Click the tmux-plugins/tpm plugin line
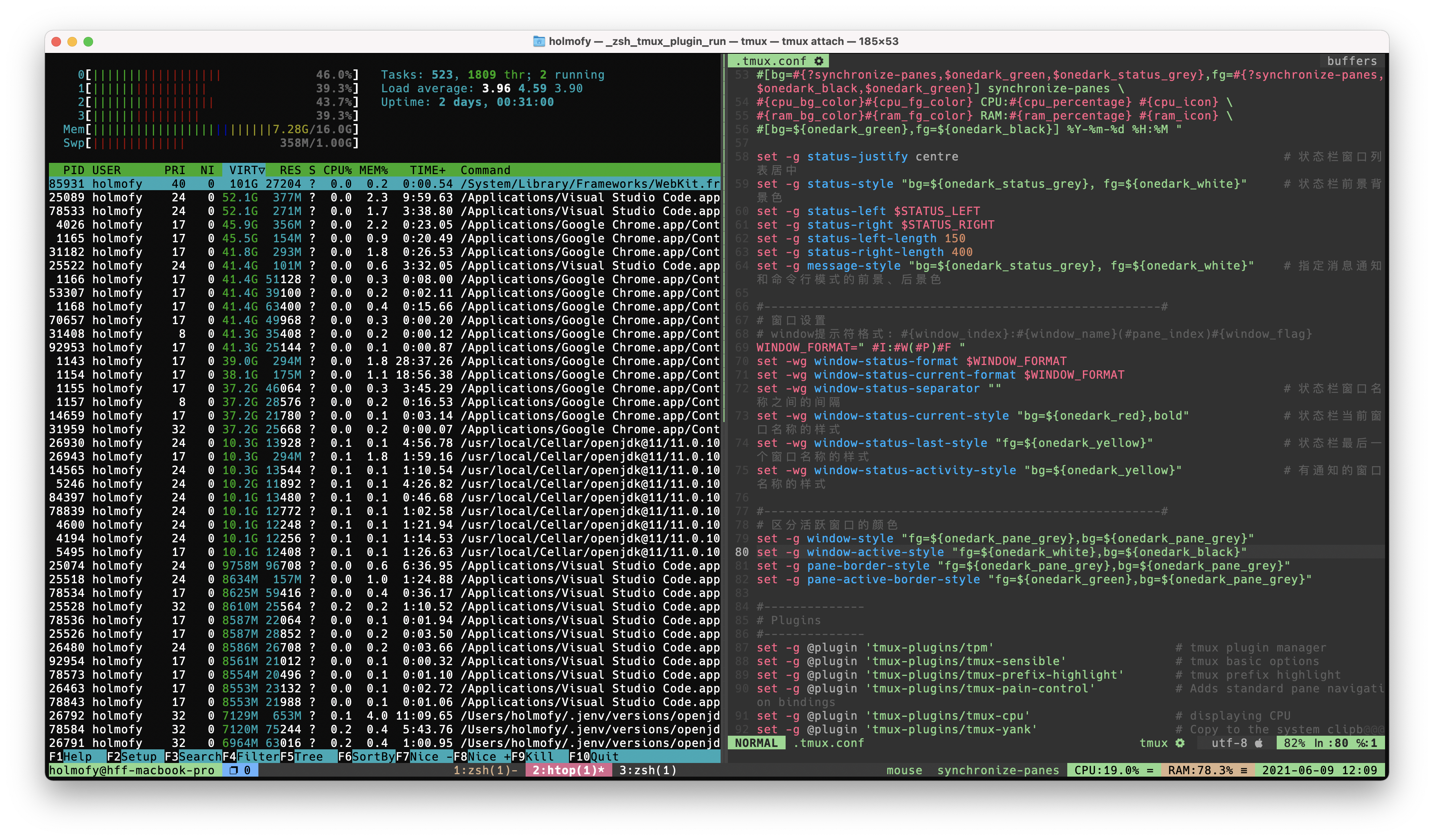Viewport: 1434px width, 840px height. point(875,647)
